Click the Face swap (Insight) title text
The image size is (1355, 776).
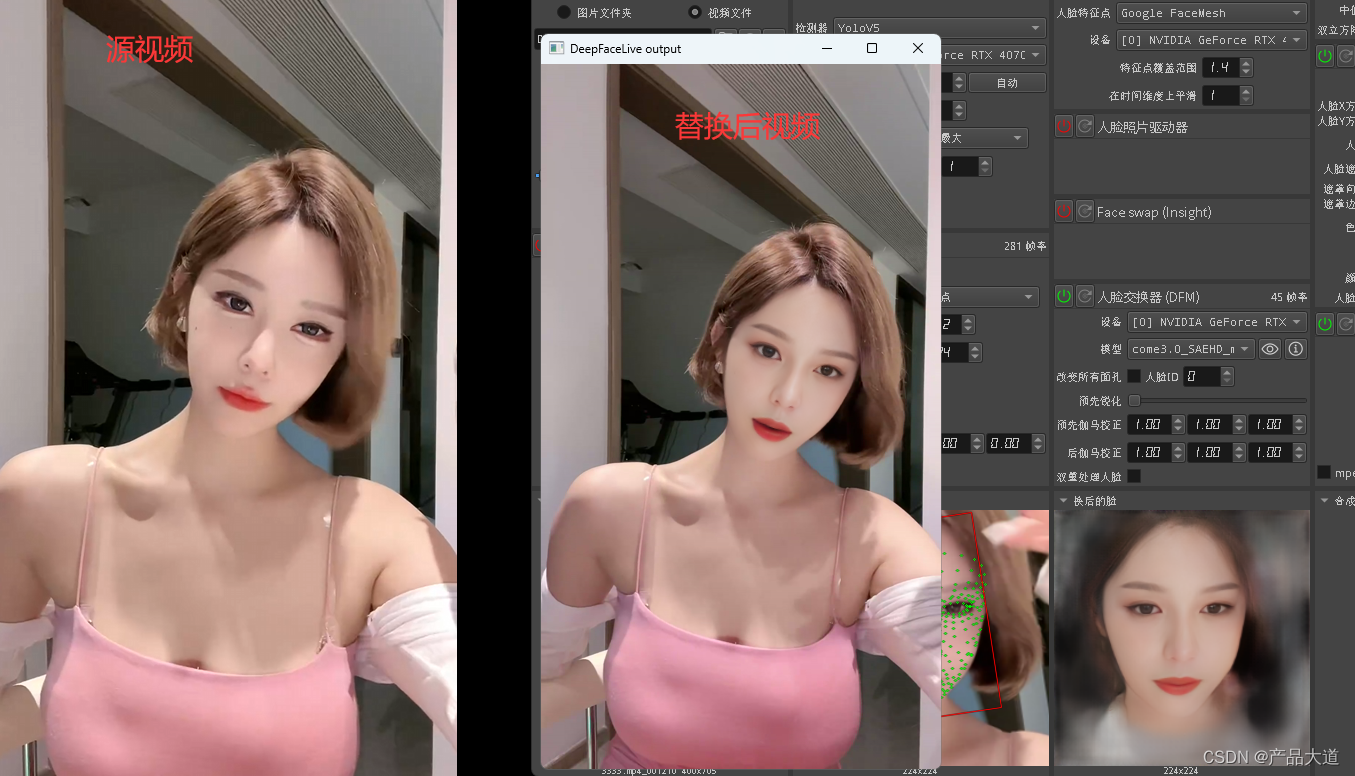click(x=1154, y=212)
